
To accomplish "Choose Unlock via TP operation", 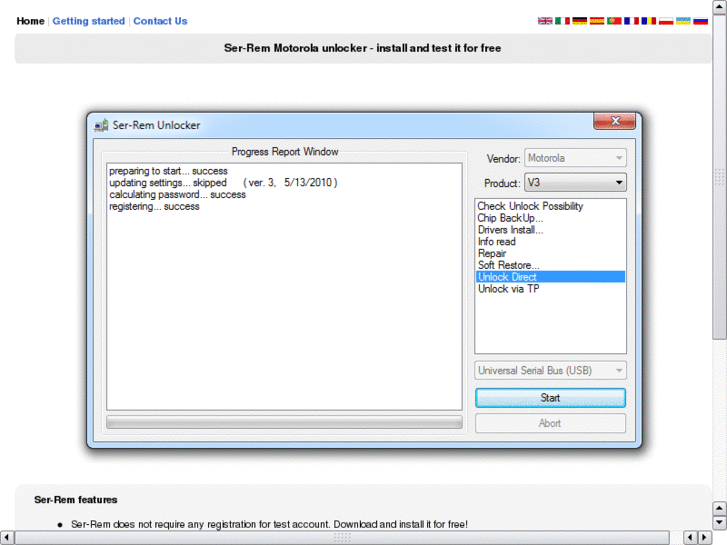I will tap(550, 289).
